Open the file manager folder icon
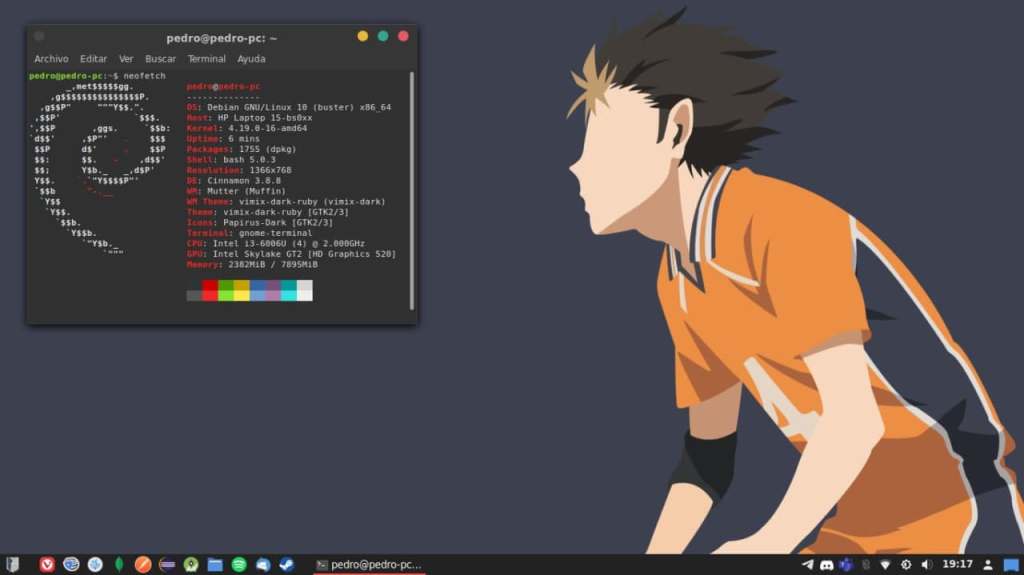Image resolution: width=1024 pixels, height=575 pixels. point(215,565)
